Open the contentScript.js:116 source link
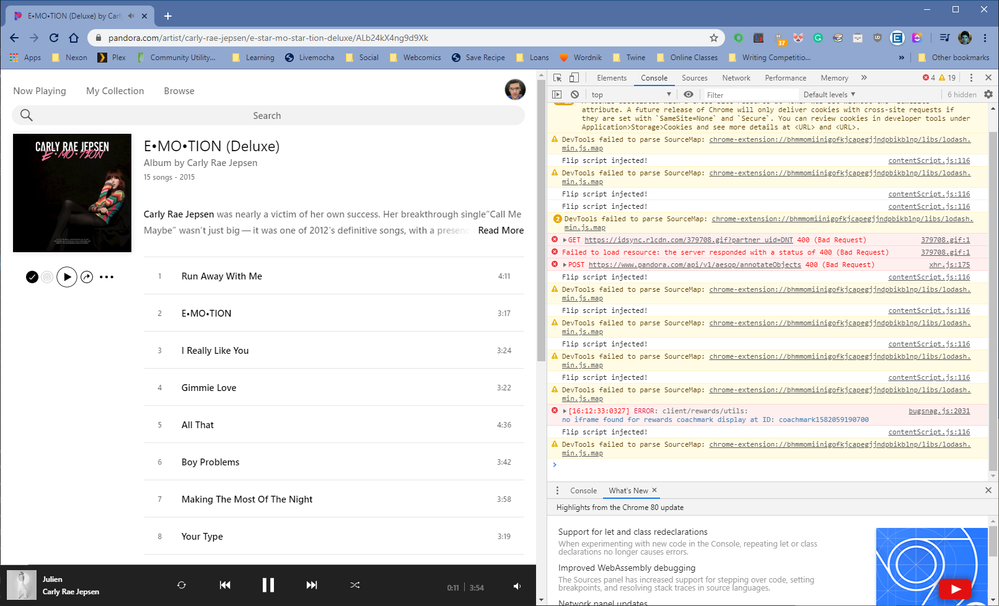Viewport: 999px width, 606px height. click(x=929, y=160)
